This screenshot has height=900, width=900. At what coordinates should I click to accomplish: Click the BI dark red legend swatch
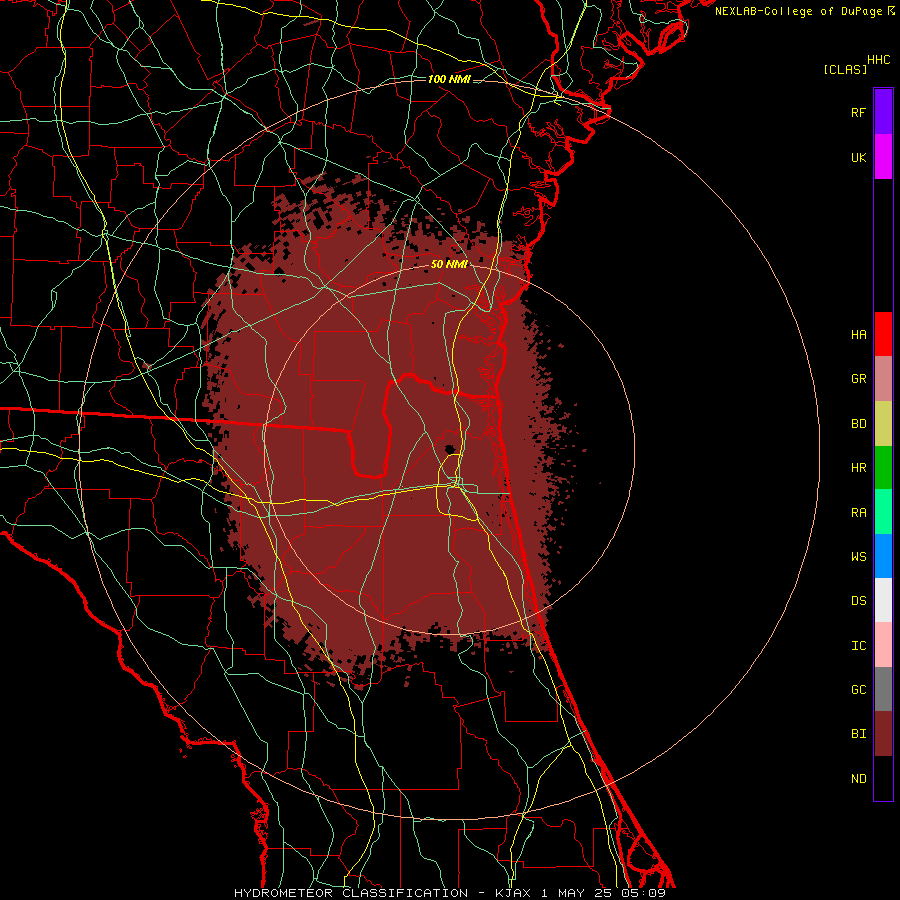coord(883,734)
